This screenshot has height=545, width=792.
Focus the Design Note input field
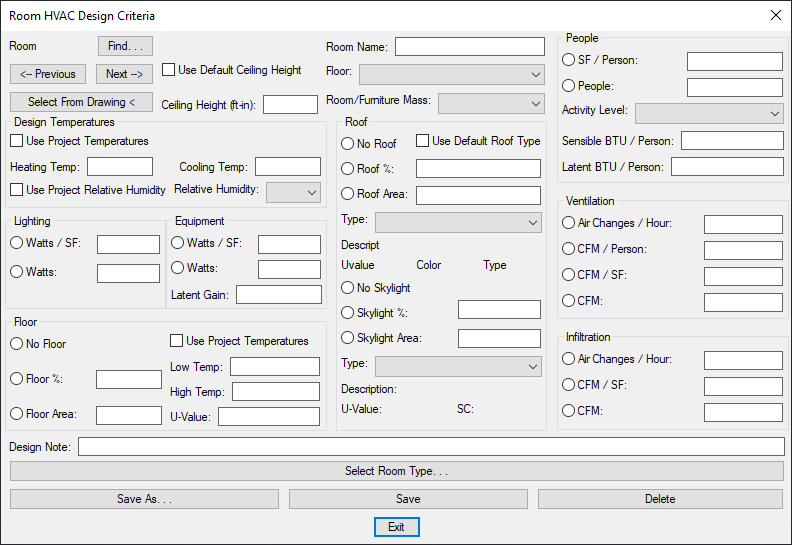(431, 447)
